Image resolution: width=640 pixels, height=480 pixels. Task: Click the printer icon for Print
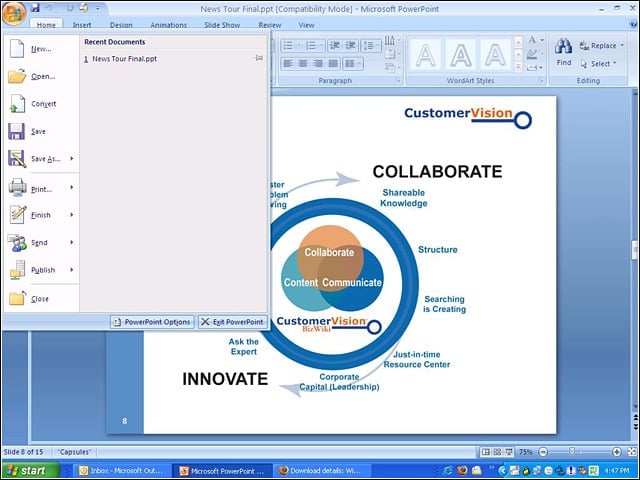[x=17, y=188]
